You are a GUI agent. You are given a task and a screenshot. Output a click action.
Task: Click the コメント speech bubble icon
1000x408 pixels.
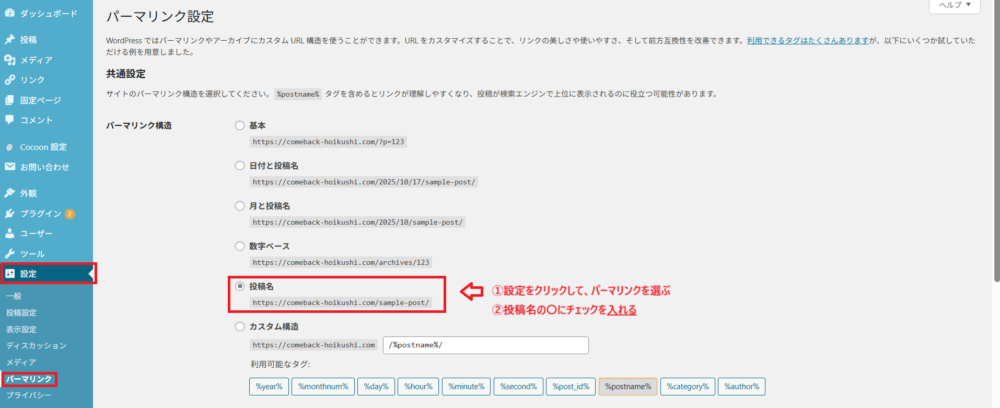pyautogui.click(x=10, y=120)
